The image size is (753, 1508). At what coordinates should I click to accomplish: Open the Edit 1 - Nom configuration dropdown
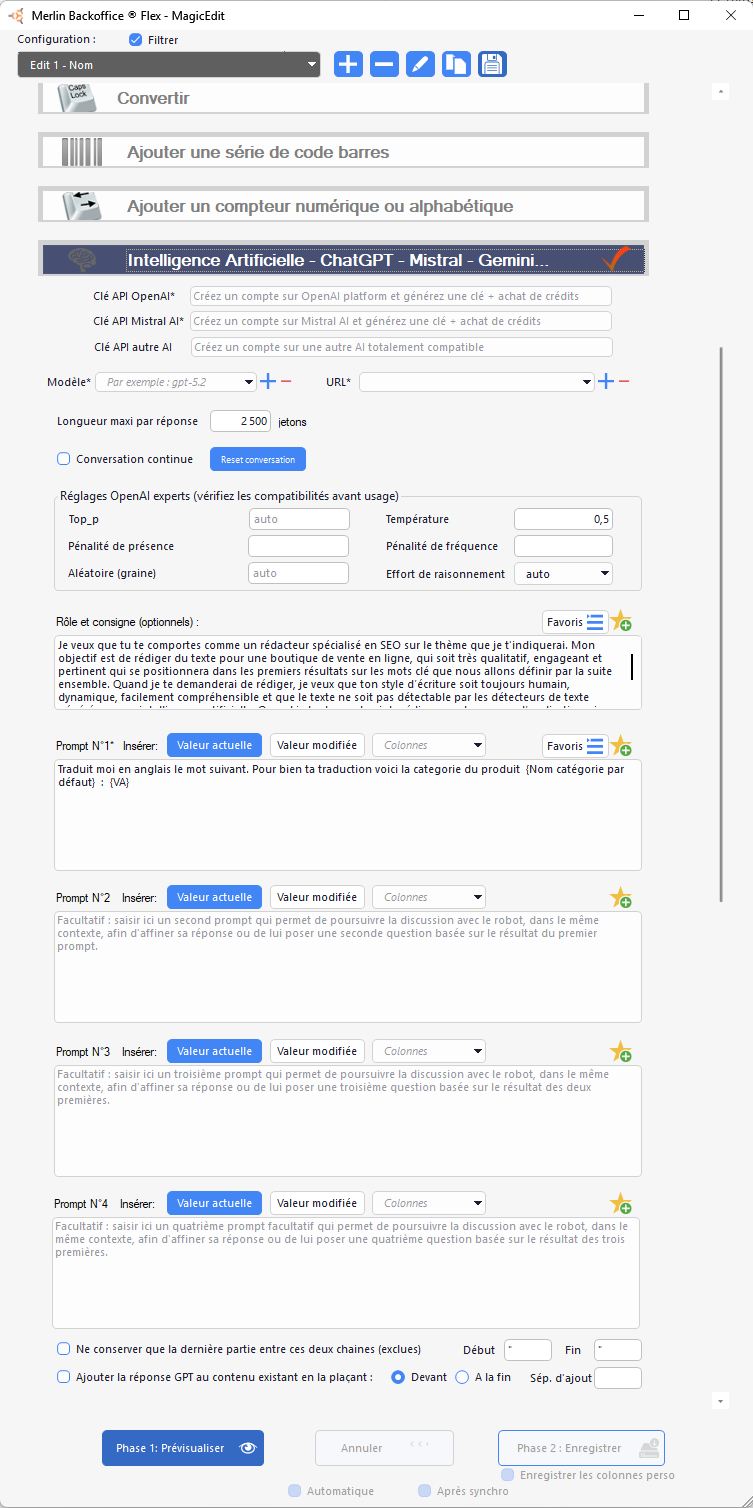[x=168, y=65]
